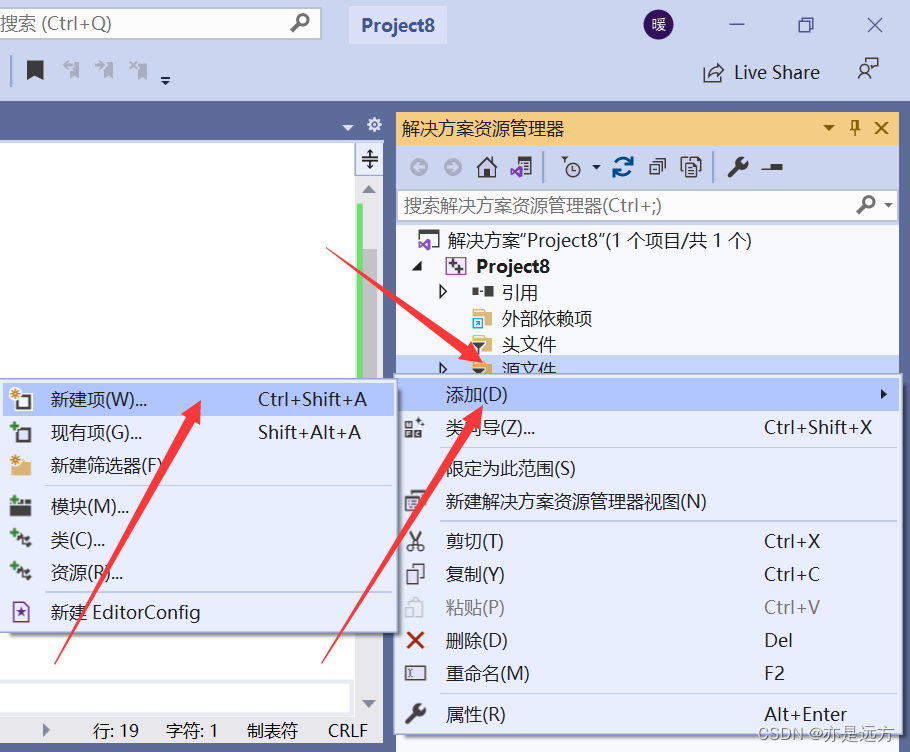Click 行: 19 in status bar

pos(115,731)
